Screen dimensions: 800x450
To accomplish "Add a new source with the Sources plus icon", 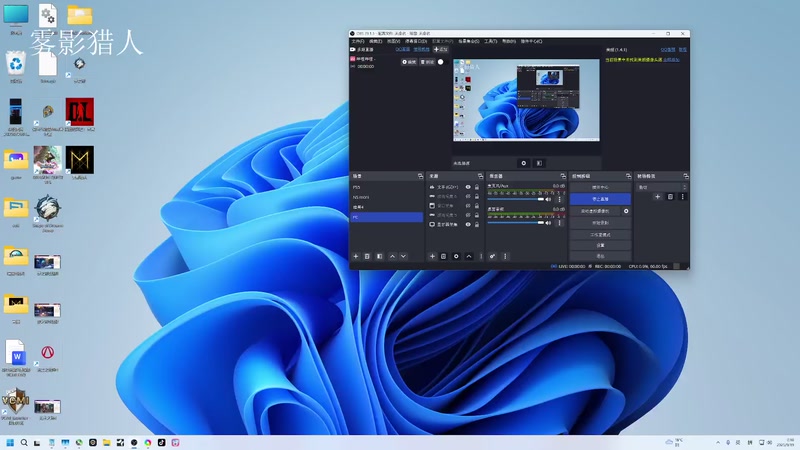I will 432,256.
